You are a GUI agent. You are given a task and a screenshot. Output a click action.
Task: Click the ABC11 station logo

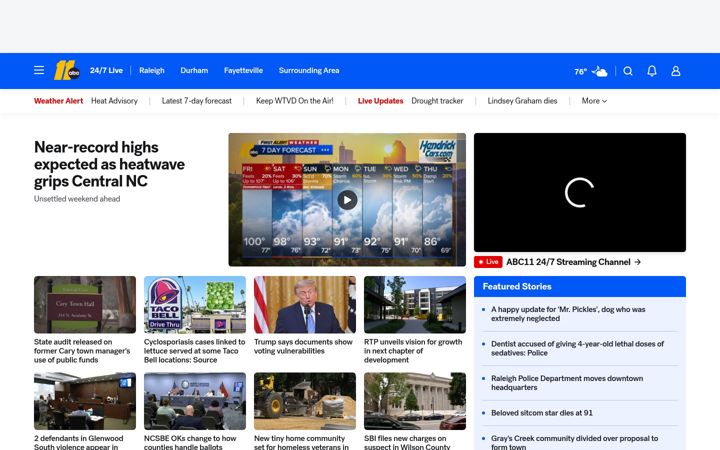point(67,70)
